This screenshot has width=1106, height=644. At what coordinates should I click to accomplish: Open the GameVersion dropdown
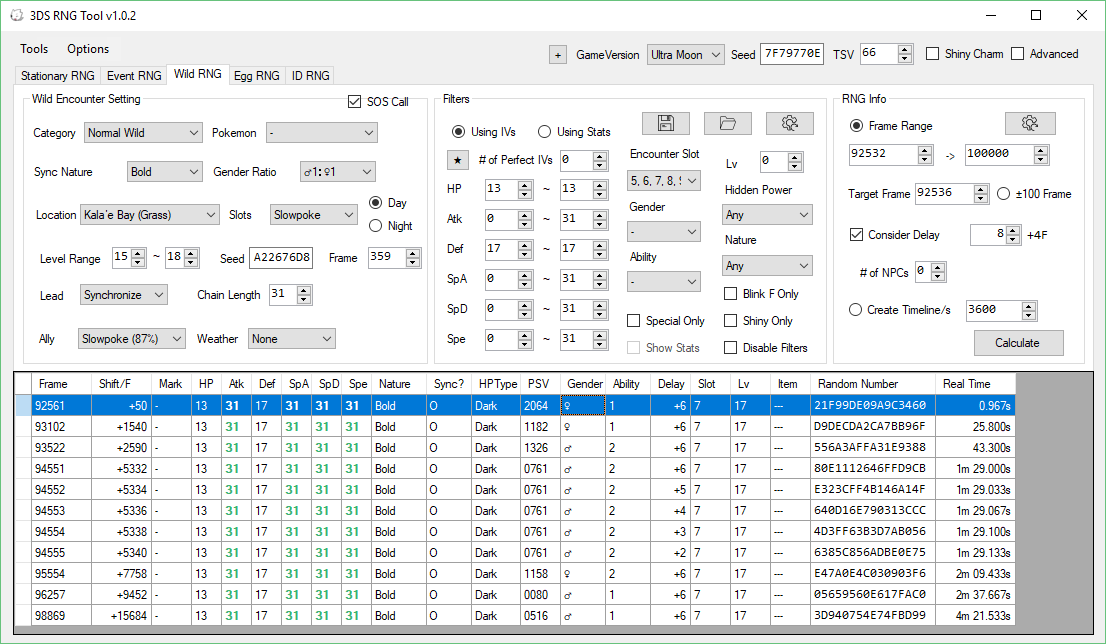click(686, 55)
